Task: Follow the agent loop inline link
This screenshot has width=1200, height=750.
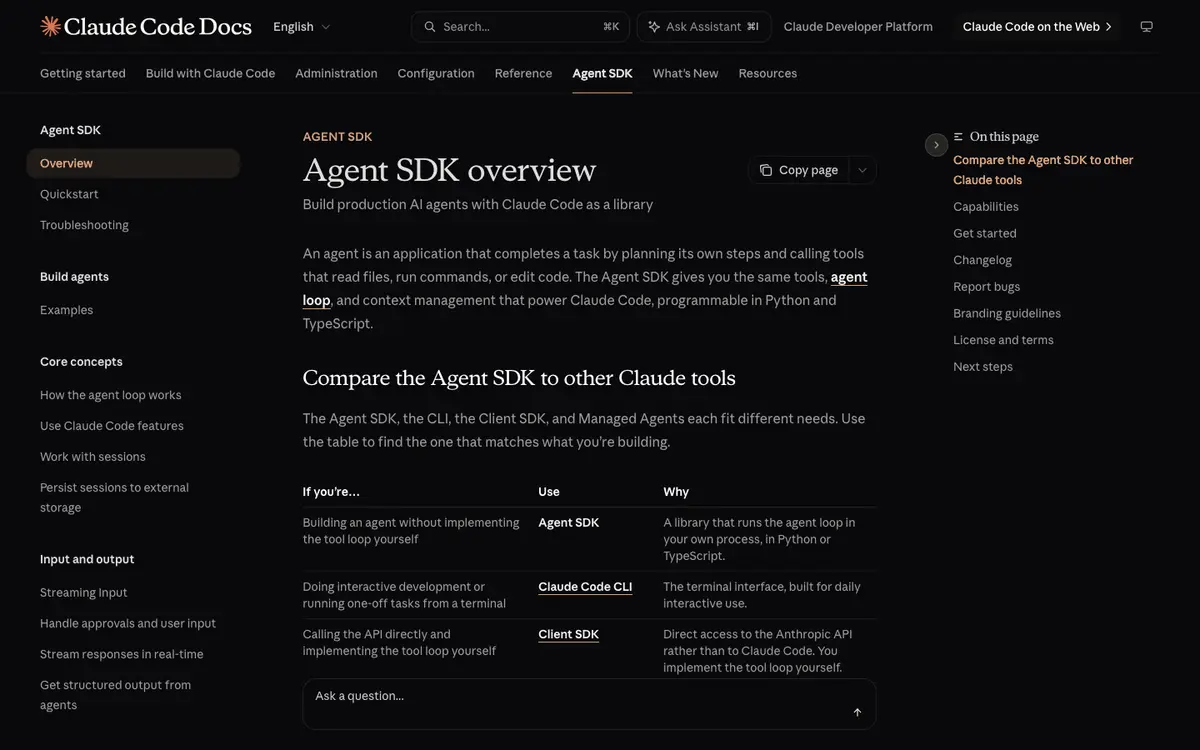Action: tap(849, 277)
